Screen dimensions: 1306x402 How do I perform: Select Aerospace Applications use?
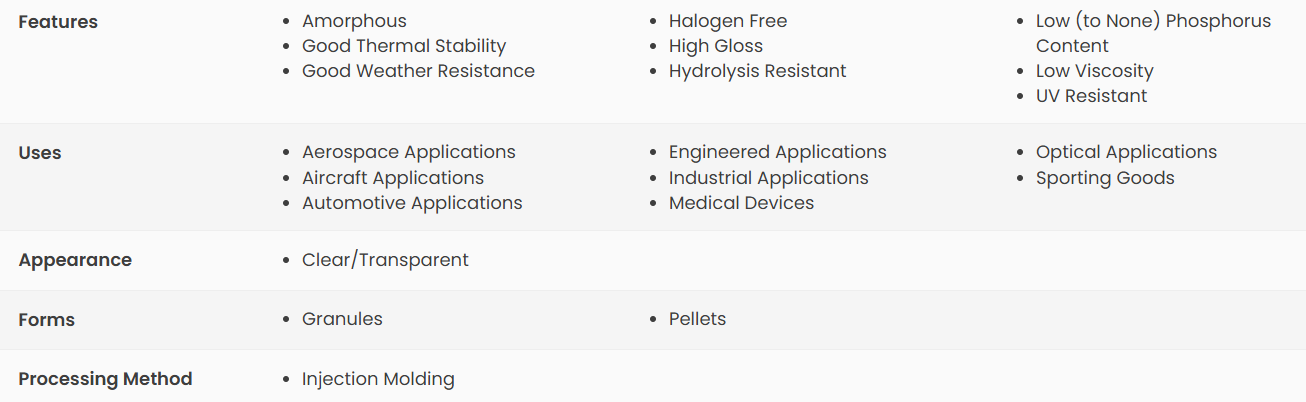click(409, 152)
